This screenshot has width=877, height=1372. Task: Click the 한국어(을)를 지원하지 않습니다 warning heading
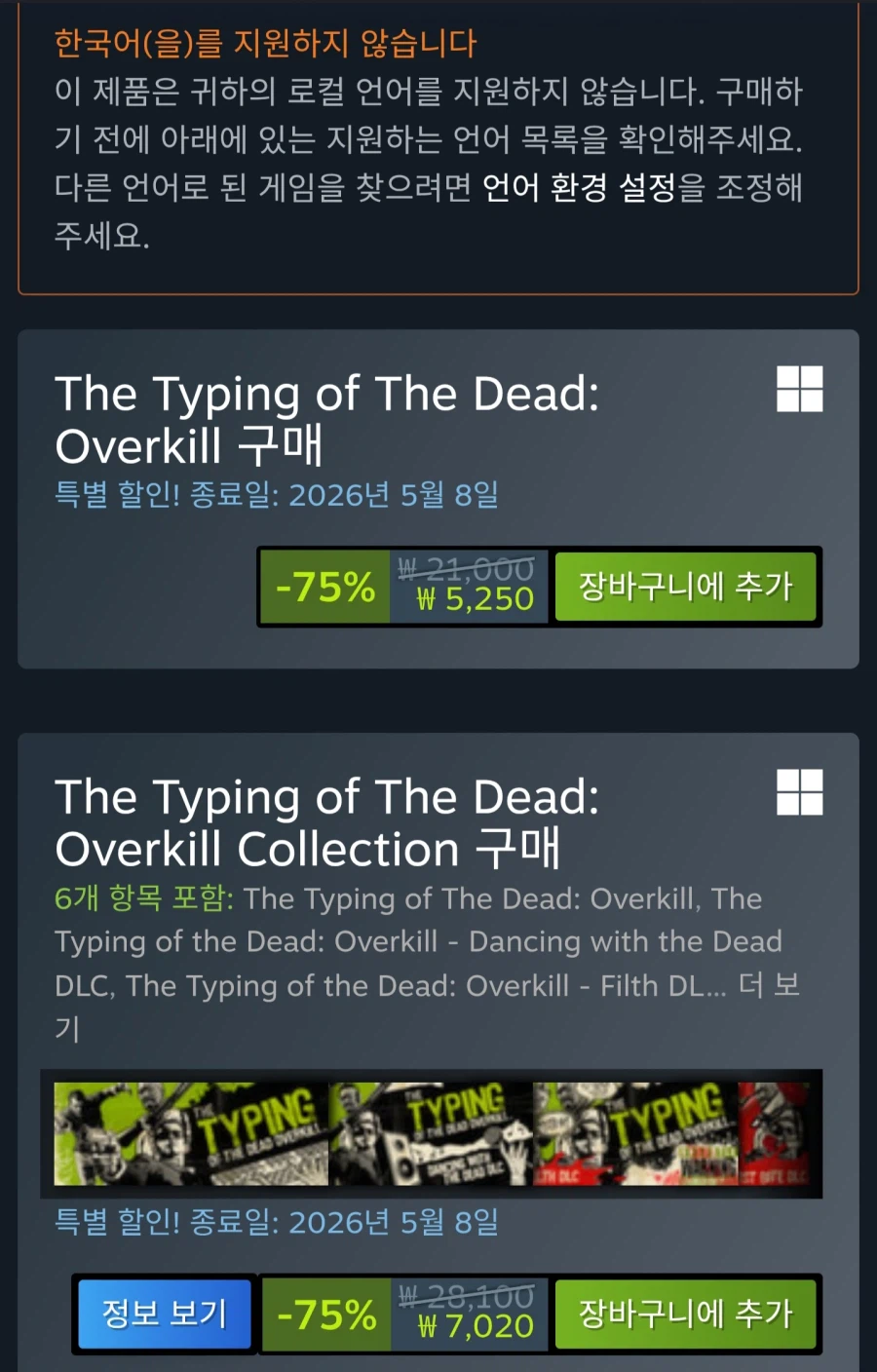click(265, 43)
